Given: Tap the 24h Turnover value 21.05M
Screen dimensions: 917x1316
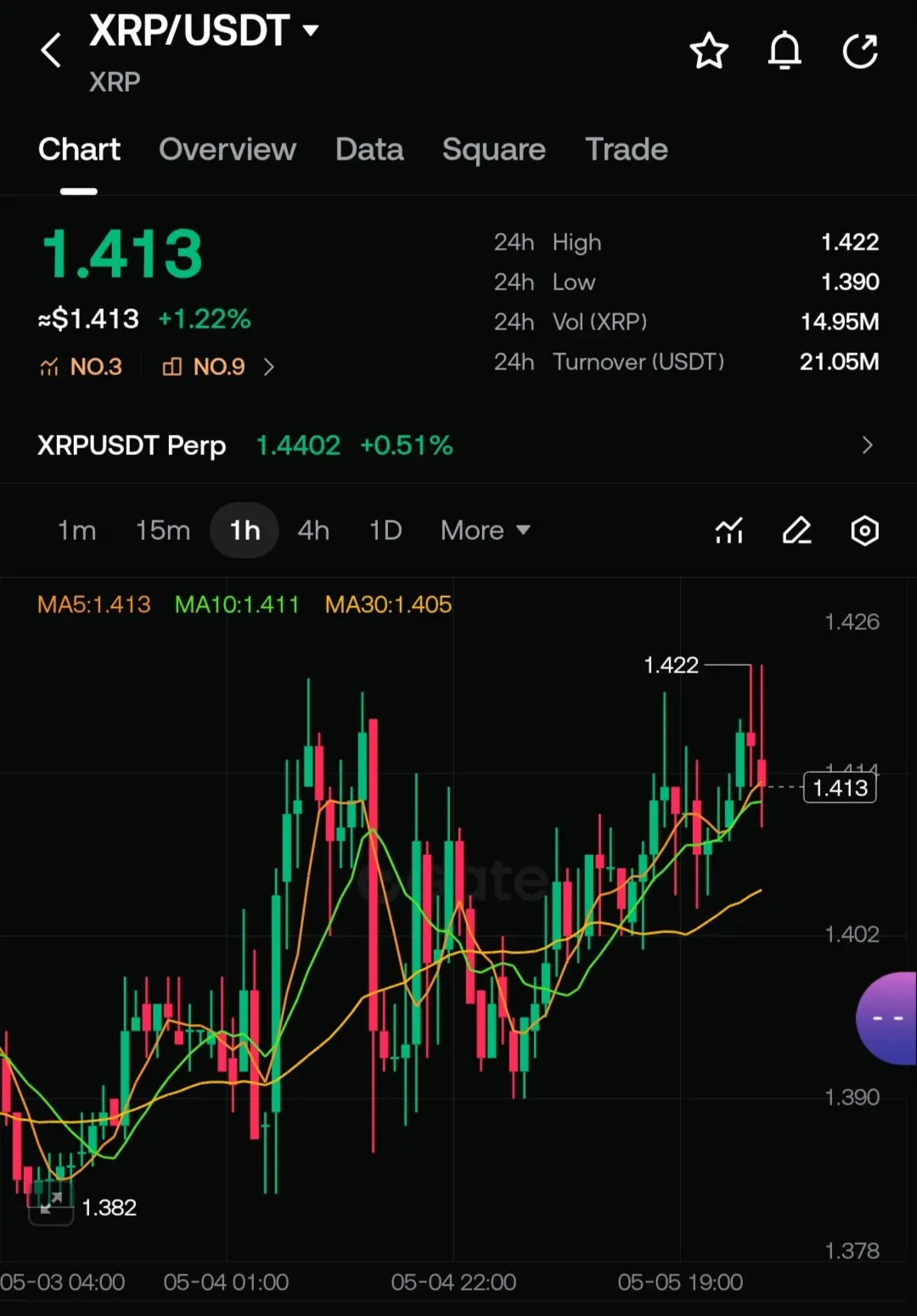Looking at the screenshot, I should pos(840,362).
